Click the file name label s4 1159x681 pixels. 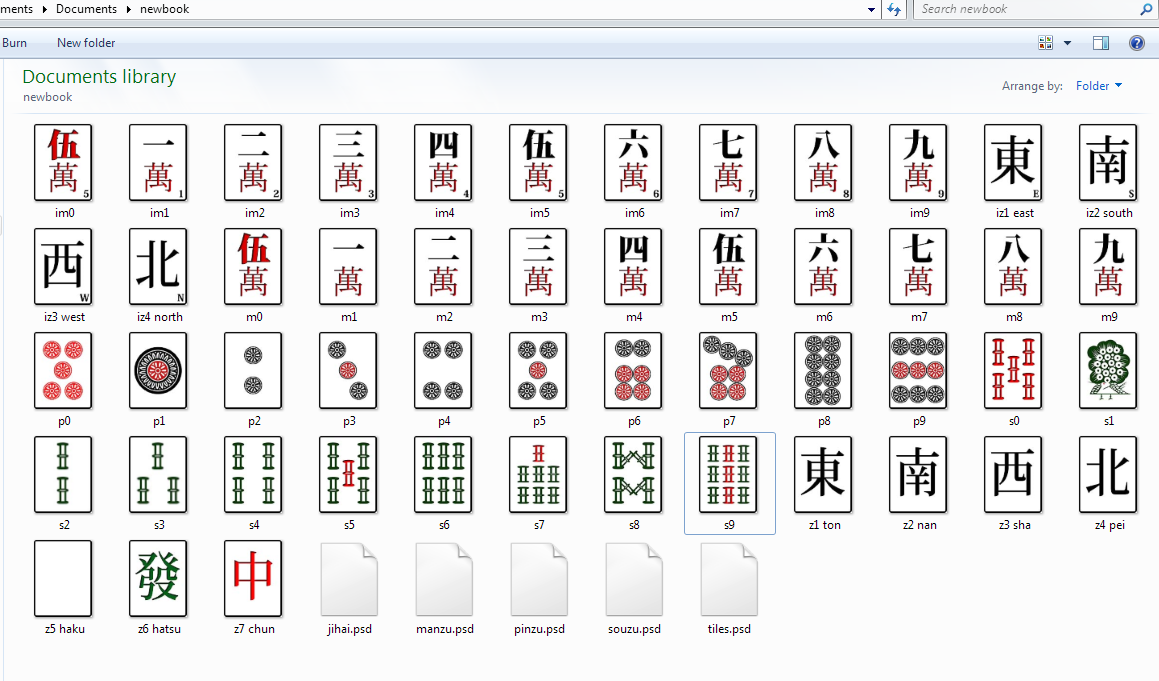click(254, 525)
